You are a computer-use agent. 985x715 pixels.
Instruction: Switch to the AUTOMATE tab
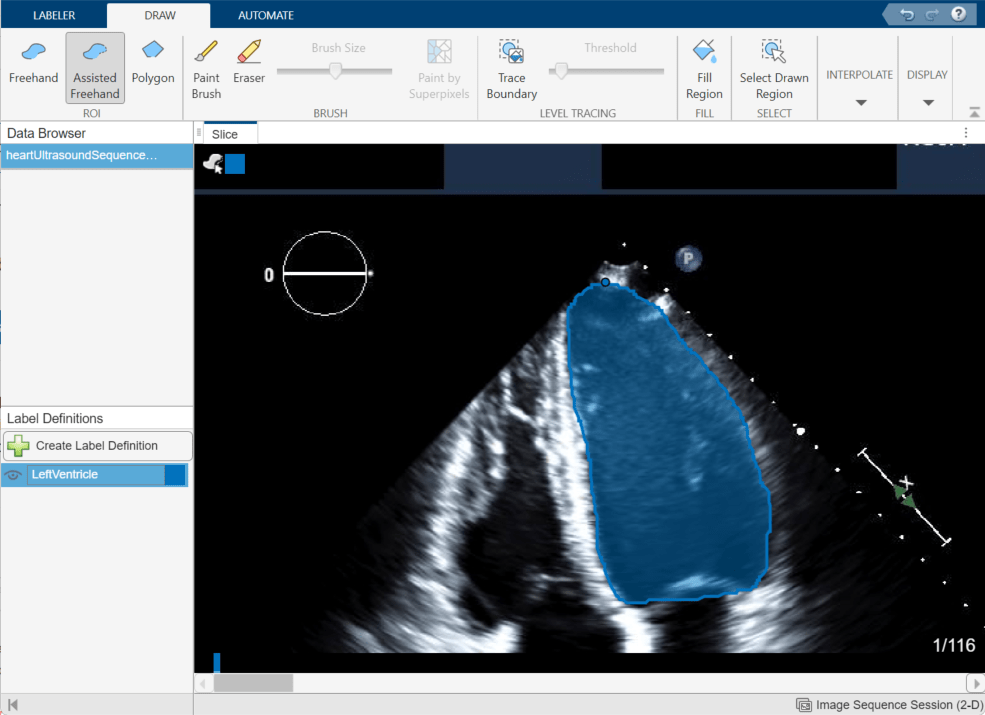(x=265, y=15)
